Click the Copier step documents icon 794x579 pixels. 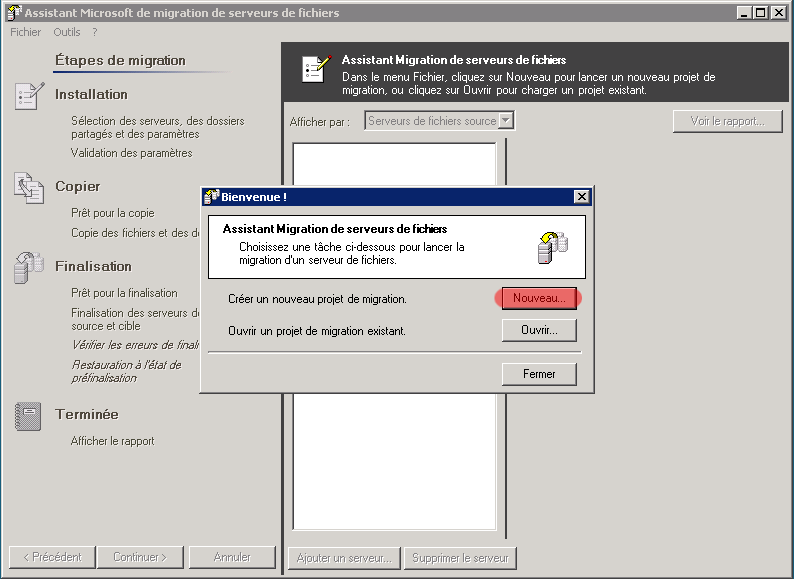(29, 188)
